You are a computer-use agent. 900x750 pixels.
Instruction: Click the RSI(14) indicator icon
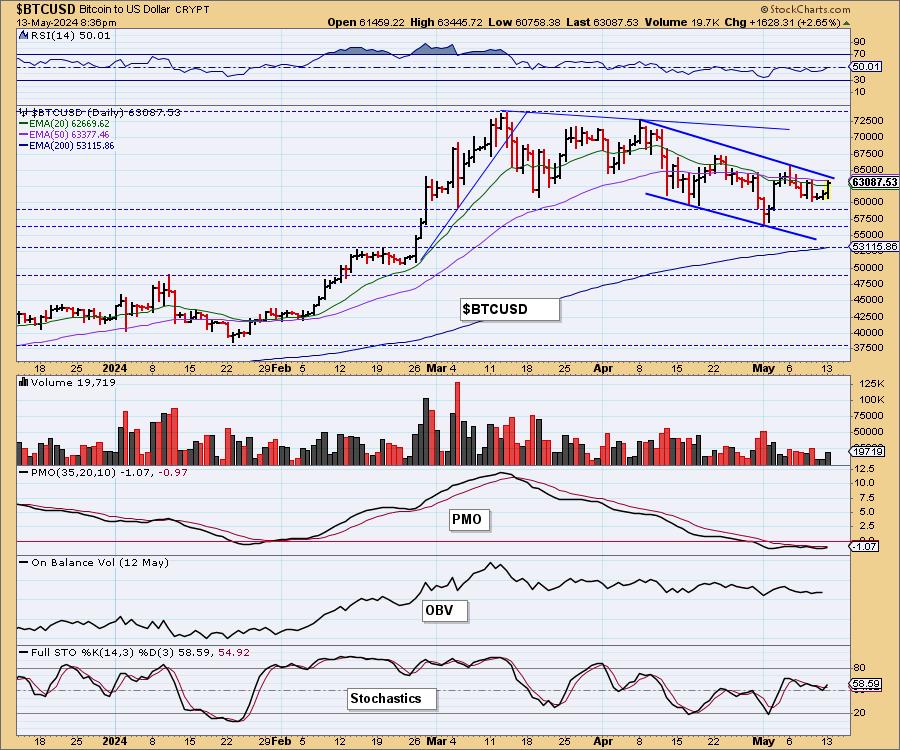pos(24,35)
